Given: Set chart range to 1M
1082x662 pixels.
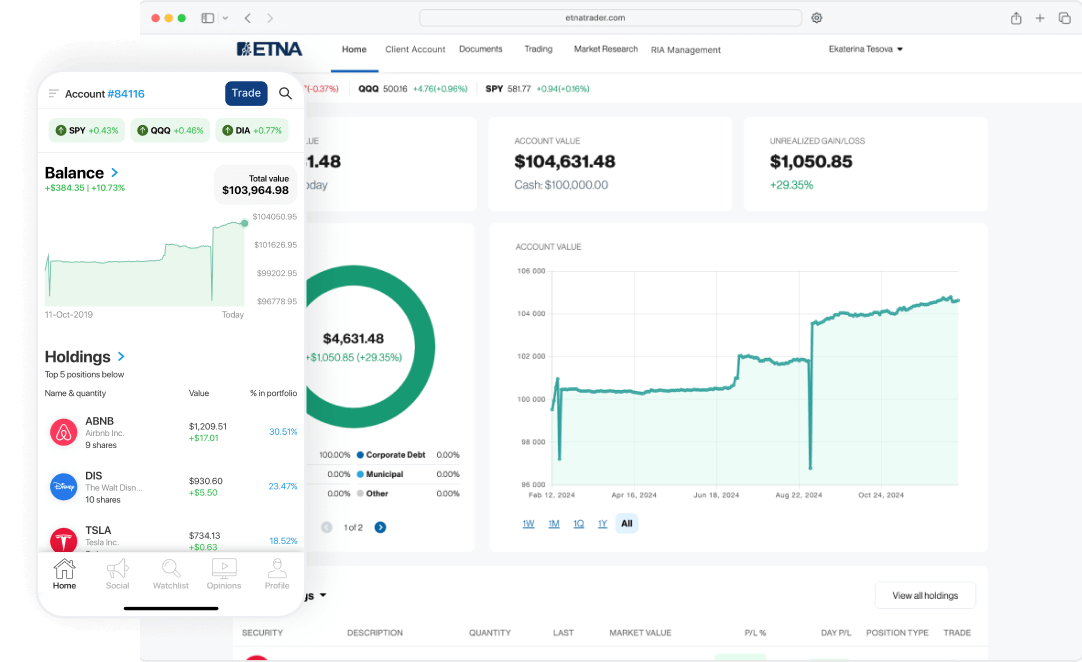Looking at the screenshot, I should pos(553,524).
